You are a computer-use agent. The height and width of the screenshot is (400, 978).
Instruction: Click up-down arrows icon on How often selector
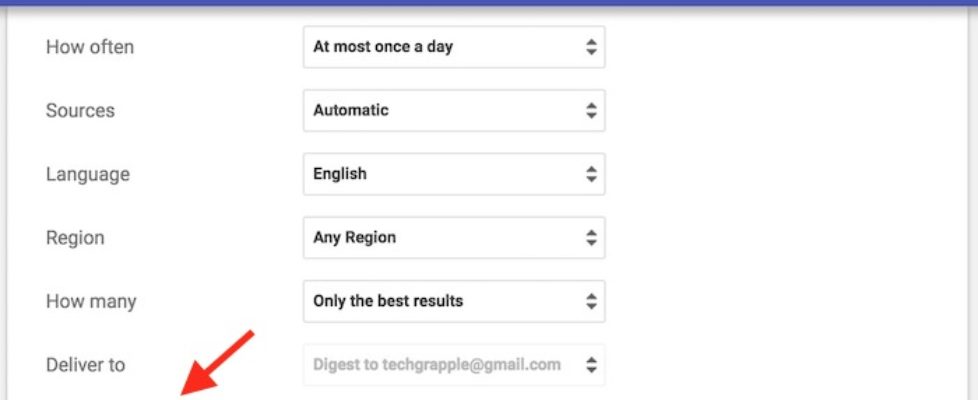point(591,47)
